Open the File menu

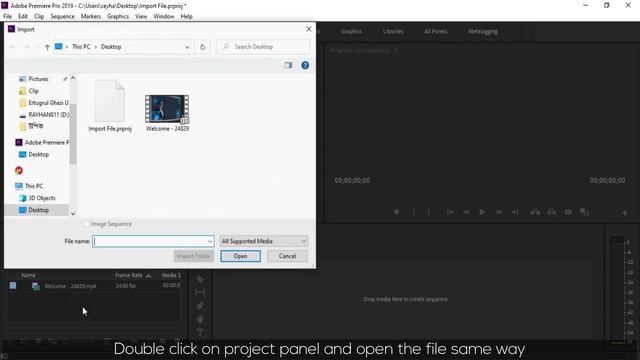[x=7, y=16]
